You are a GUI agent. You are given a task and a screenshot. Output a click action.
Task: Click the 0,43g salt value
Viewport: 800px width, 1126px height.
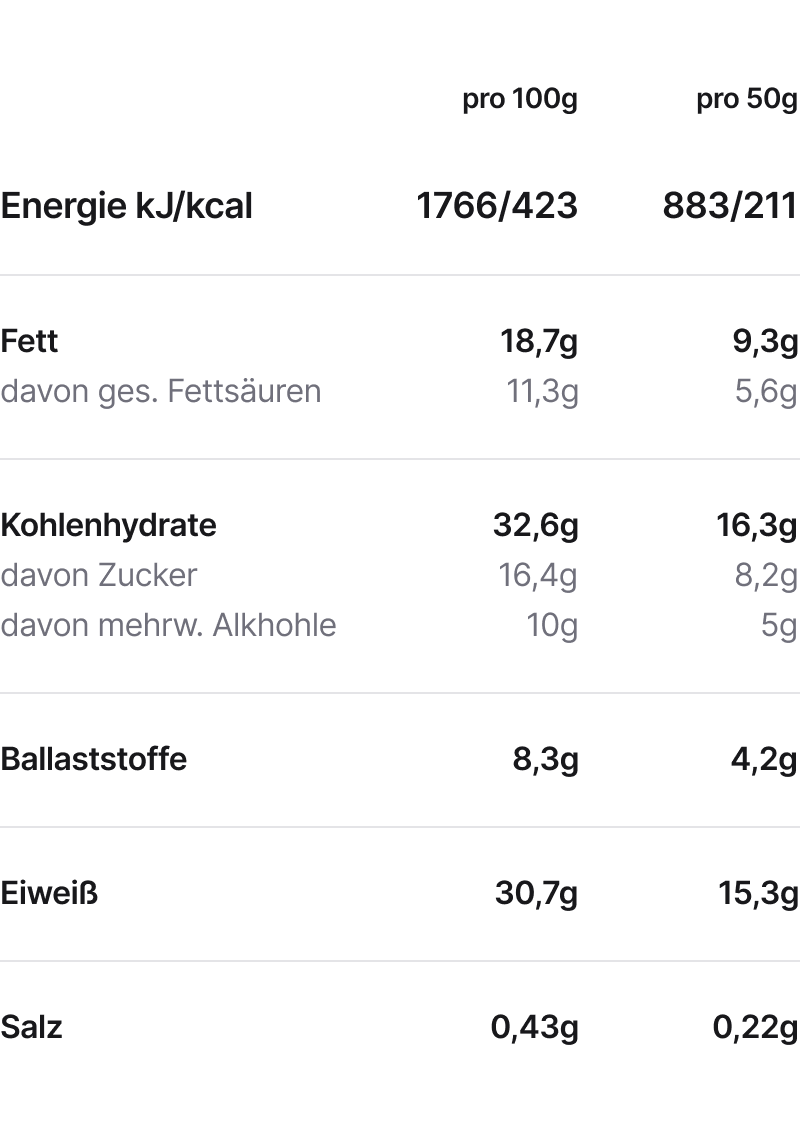[x=534, y=1028]
